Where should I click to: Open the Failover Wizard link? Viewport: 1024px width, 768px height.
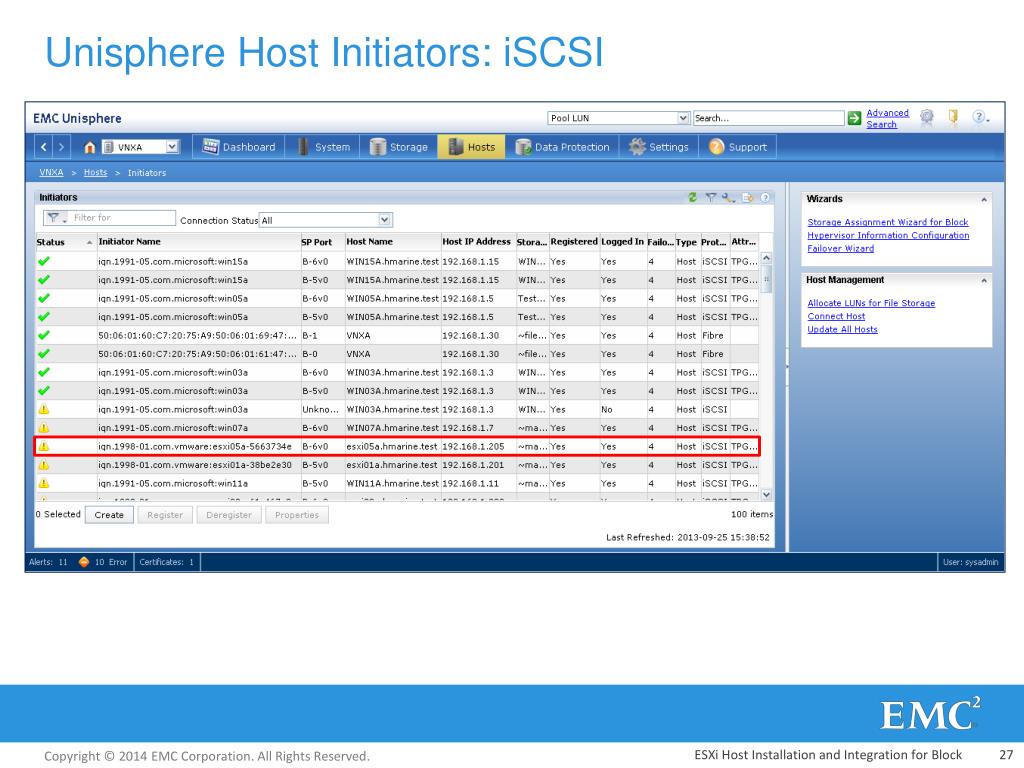click(x=840, y=248)
